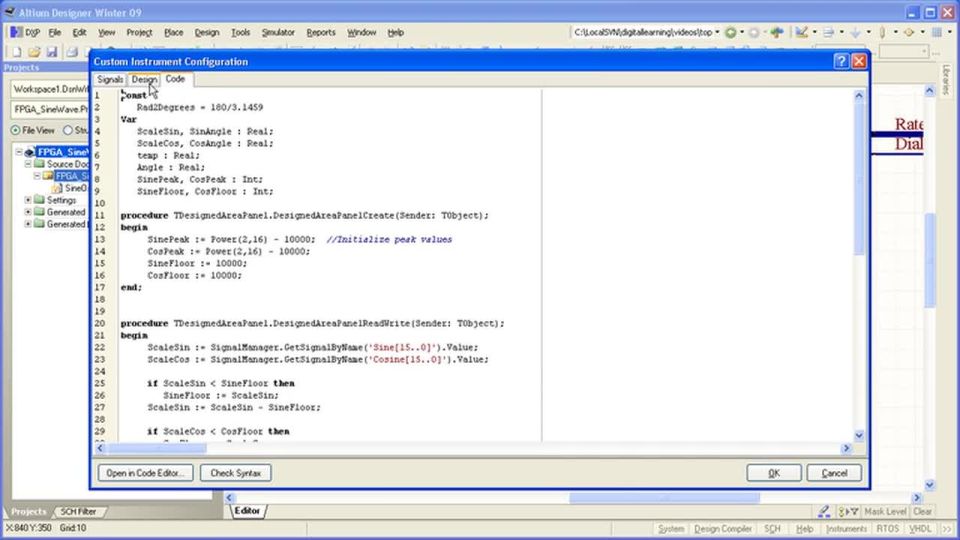
Task: Click the Source Documents folder icon
Action: point(39,164)
